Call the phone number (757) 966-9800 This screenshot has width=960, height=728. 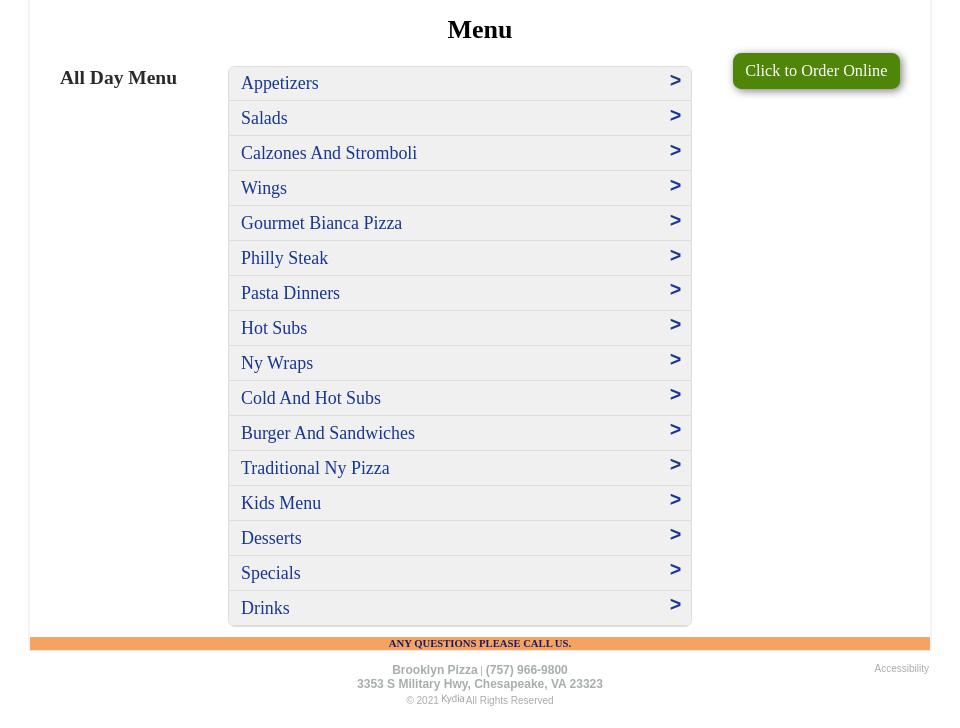pyautogui.click(x=526, y=670)
